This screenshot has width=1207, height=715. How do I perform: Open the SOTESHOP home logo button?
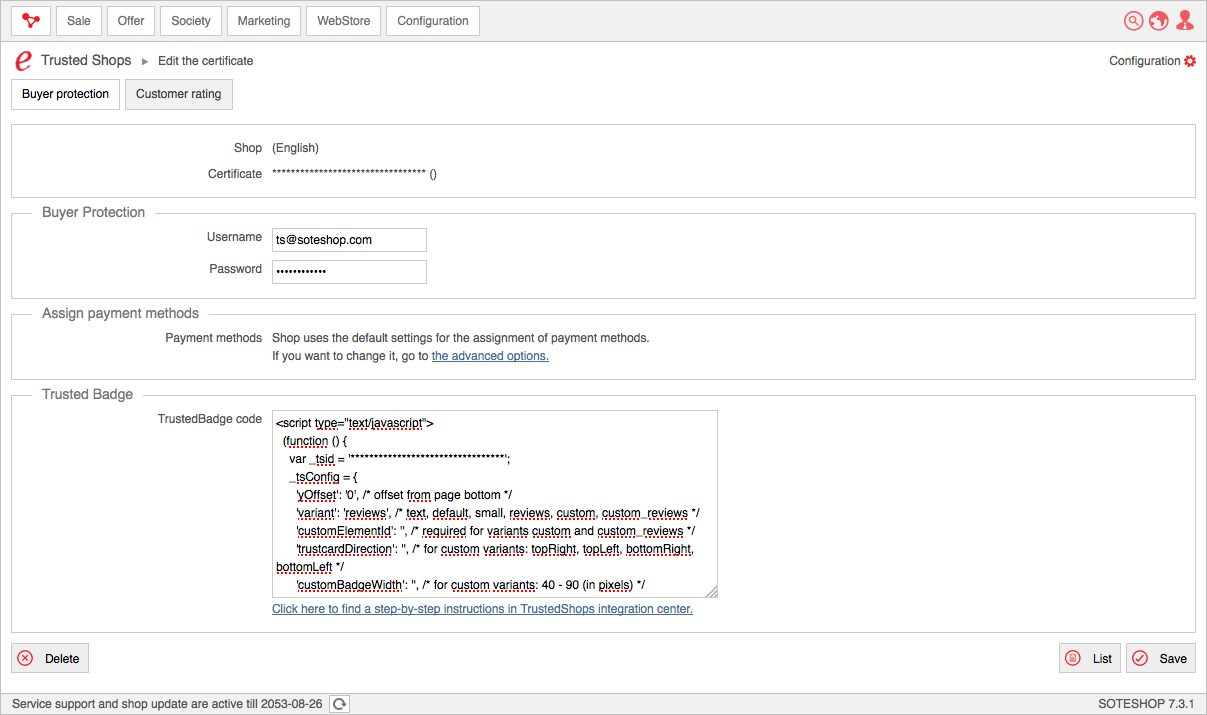[x=31, y=21]
